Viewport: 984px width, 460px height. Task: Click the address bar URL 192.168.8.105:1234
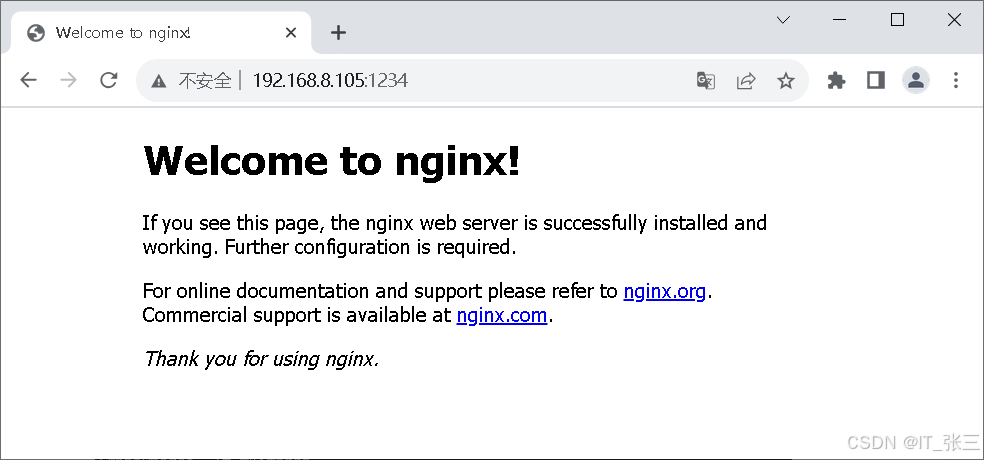(330, 81)
